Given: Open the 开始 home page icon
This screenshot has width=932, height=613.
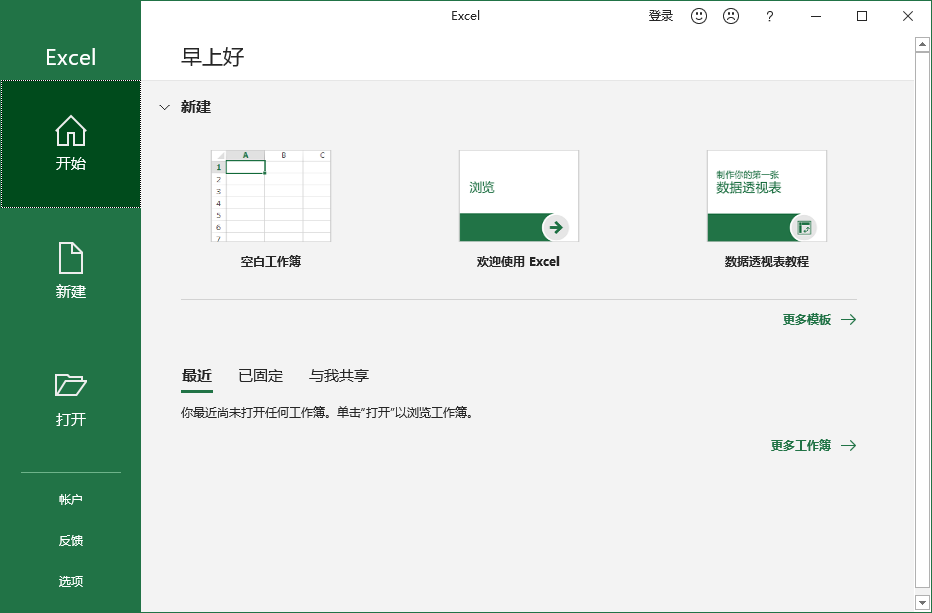Looking at the screenshot, I should pos(71,131).
